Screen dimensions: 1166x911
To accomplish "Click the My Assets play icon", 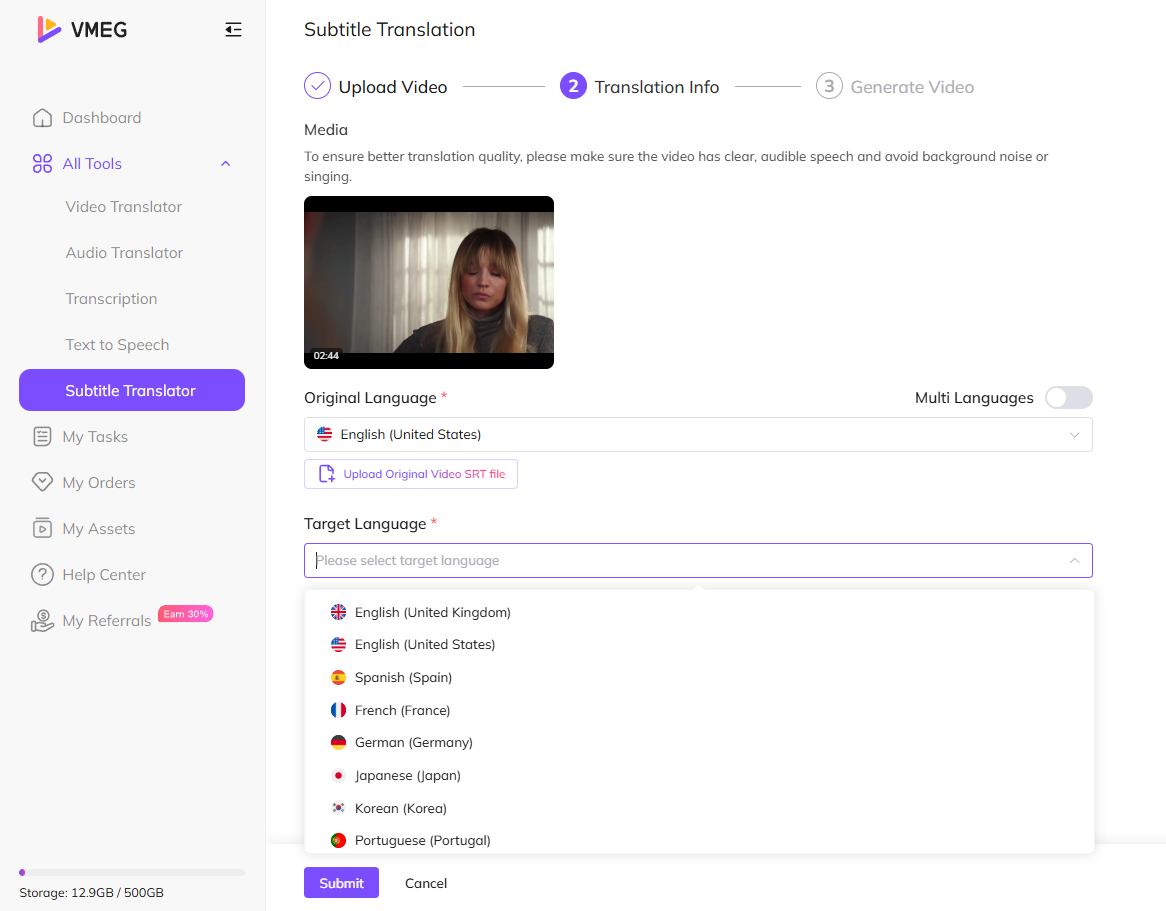I will click(42, 529).
